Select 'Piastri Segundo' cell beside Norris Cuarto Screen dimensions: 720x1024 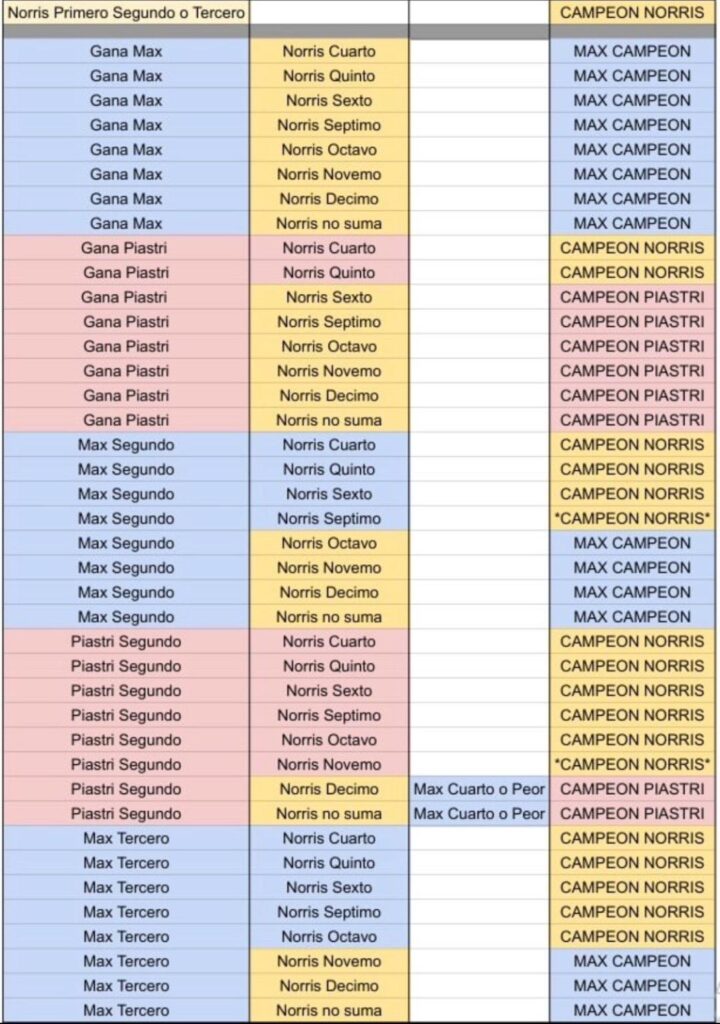[126, 641]
